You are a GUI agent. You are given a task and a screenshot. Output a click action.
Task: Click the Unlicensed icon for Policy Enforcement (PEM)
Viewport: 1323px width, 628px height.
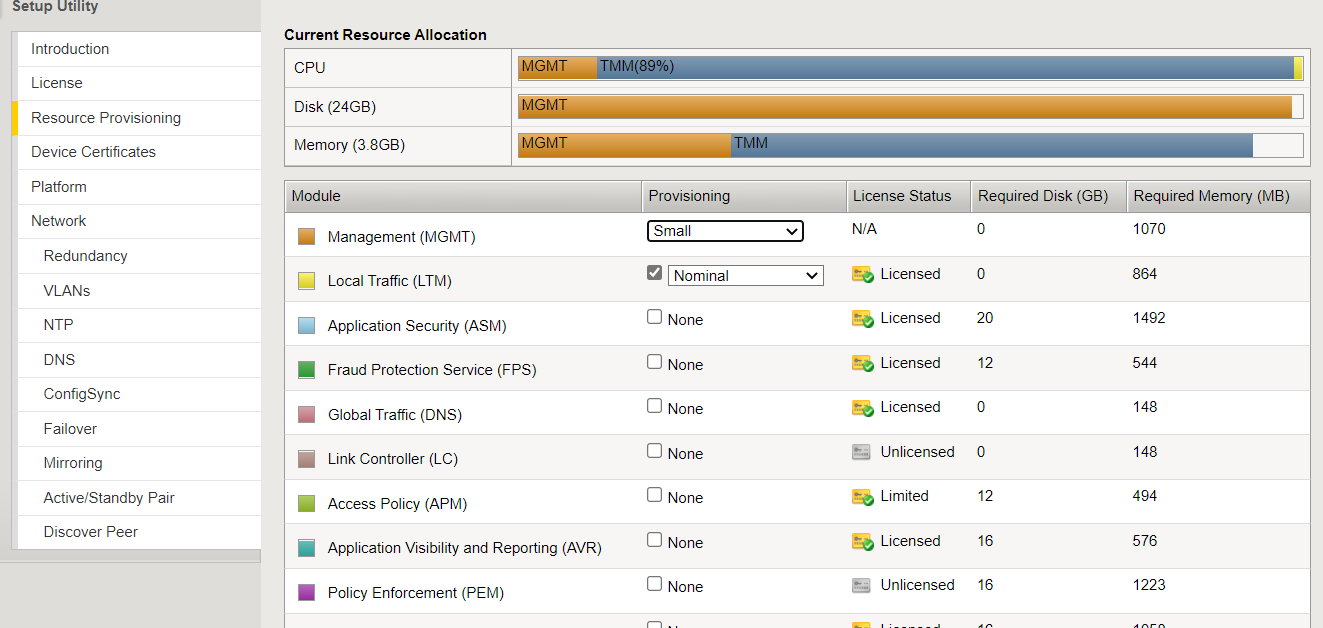862,585
